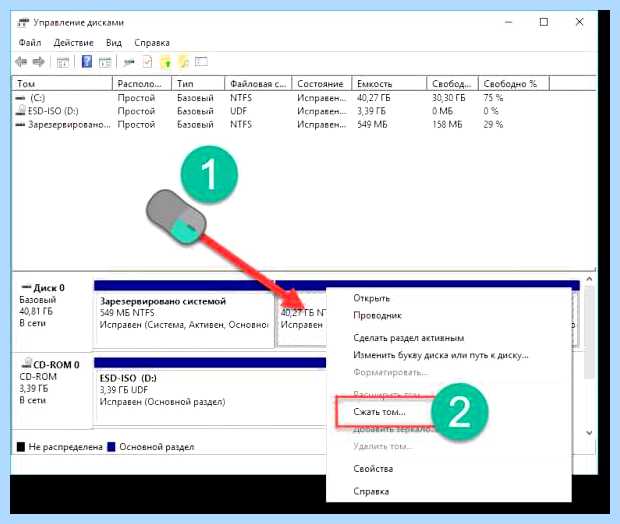Click the Диск 0 drive icon
This screenshot has height=524, width=620.
27,287
